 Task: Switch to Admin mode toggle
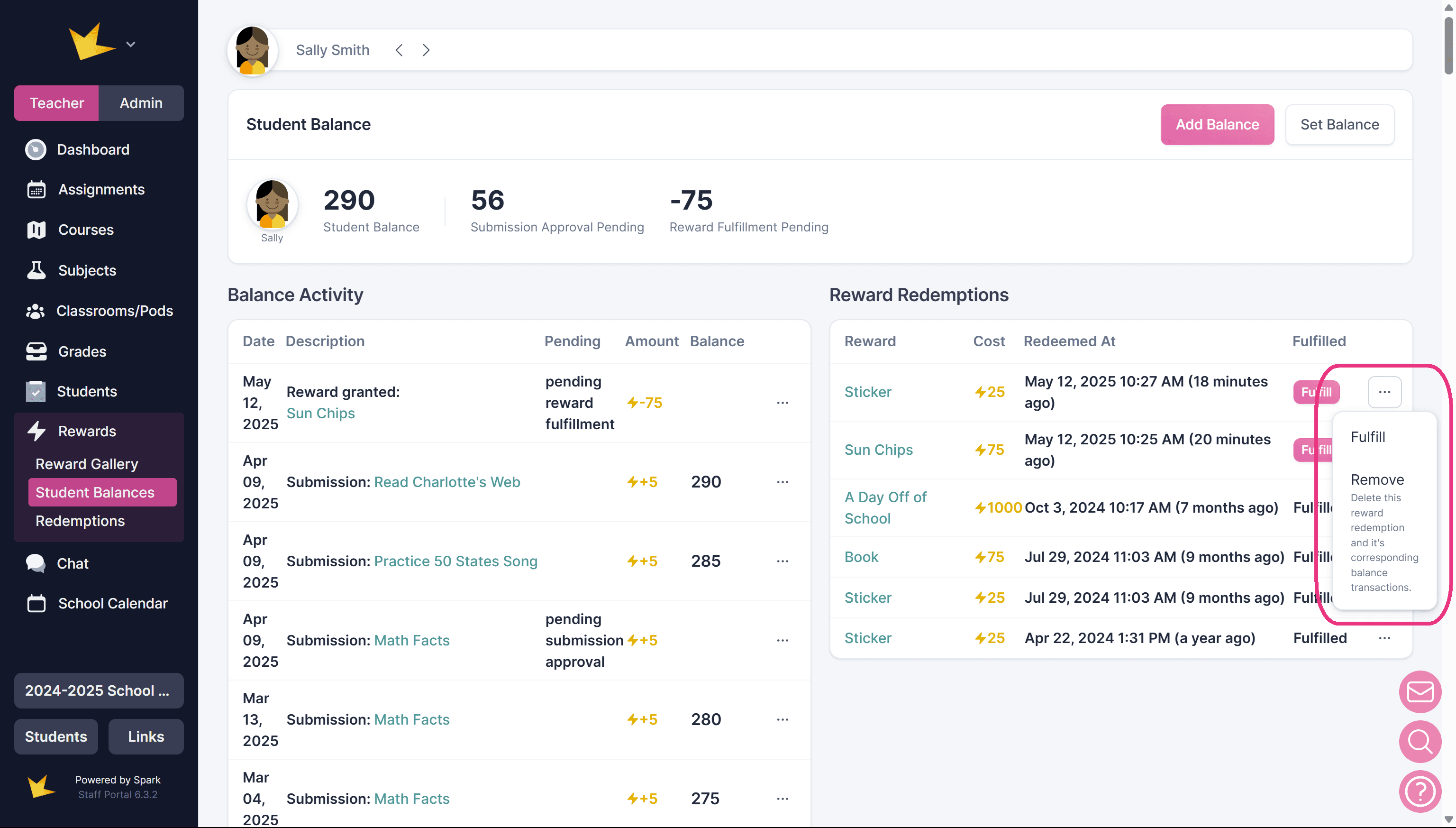(x=141, y=103)
